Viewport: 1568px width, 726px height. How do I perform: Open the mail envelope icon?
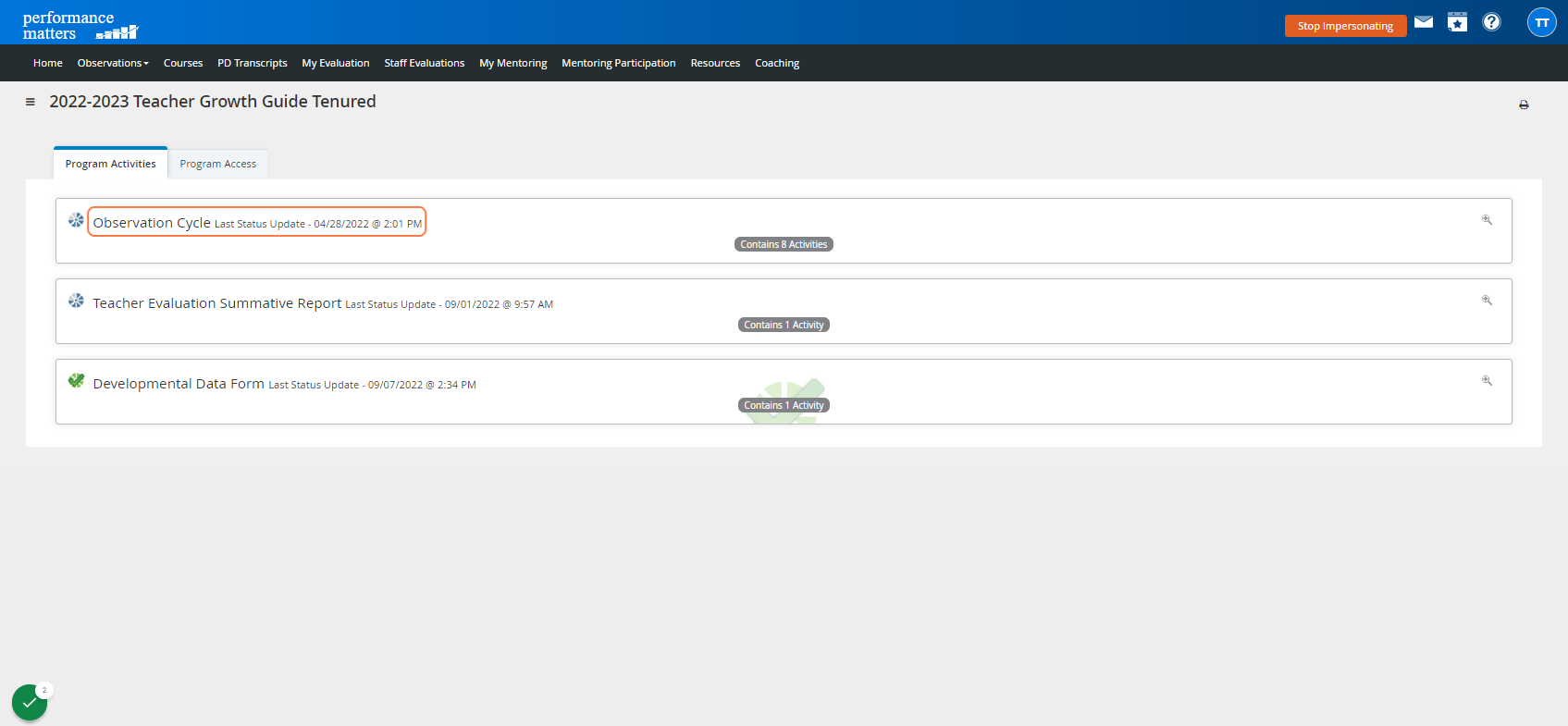coord(1424,22)
